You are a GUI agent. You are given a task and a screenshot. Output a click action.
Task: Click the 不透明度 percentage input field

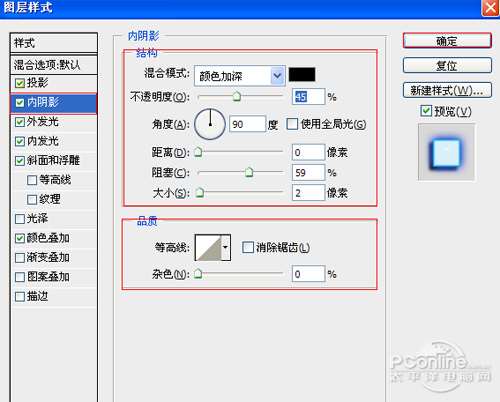pyautogui.click(x=308, y=97)
